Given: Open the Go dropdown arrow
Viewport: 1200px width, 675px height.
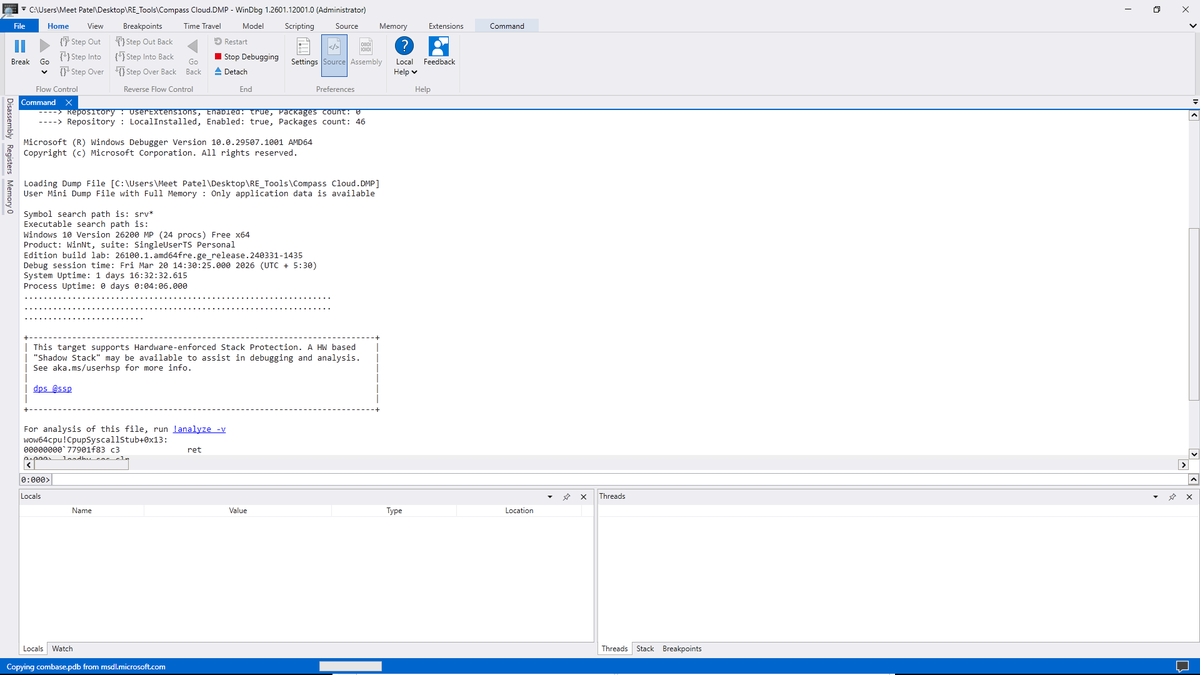Looking at the screenshot, I should tap(44, 72).
